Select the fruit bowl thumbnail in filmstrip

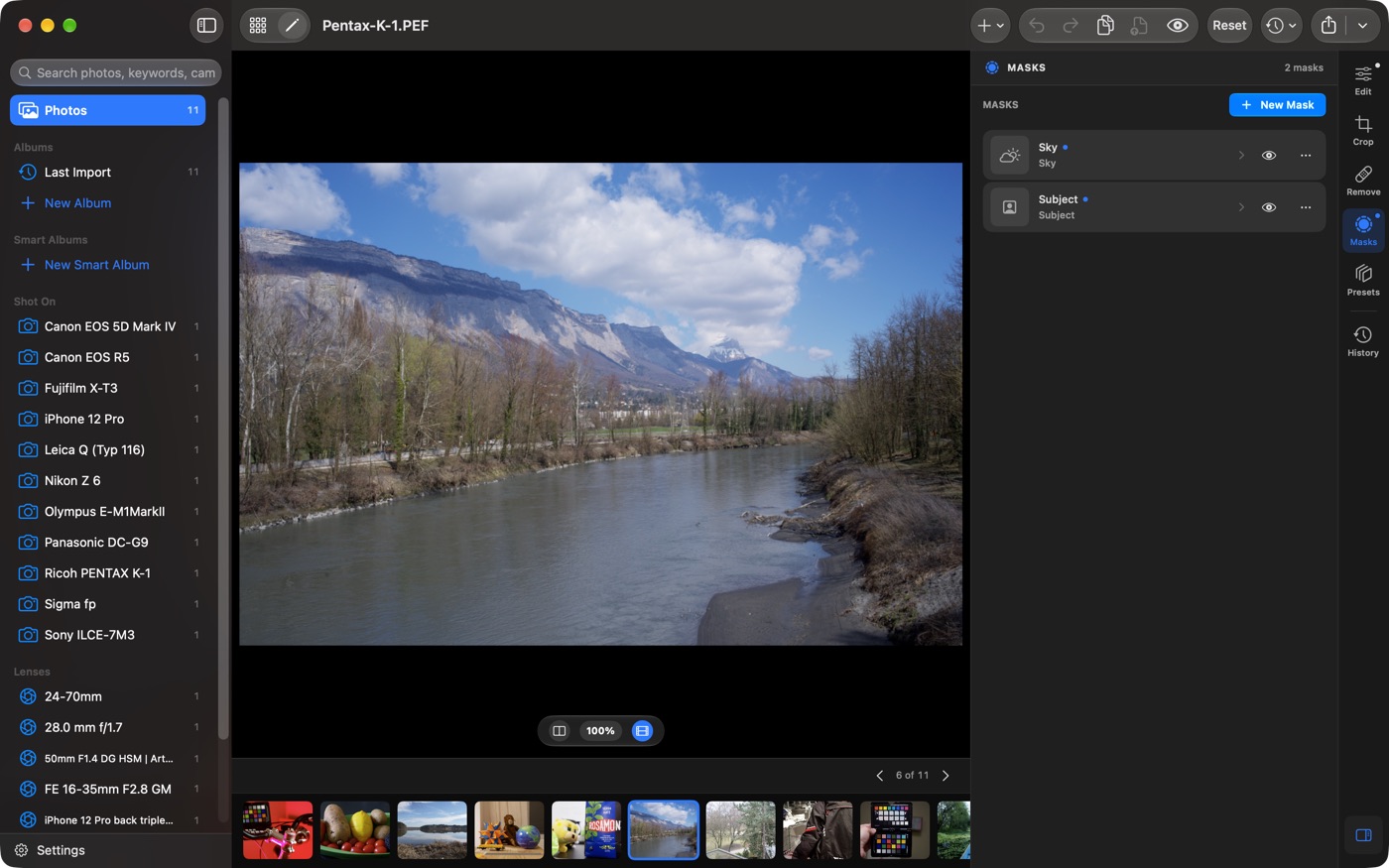coord(355,830)
